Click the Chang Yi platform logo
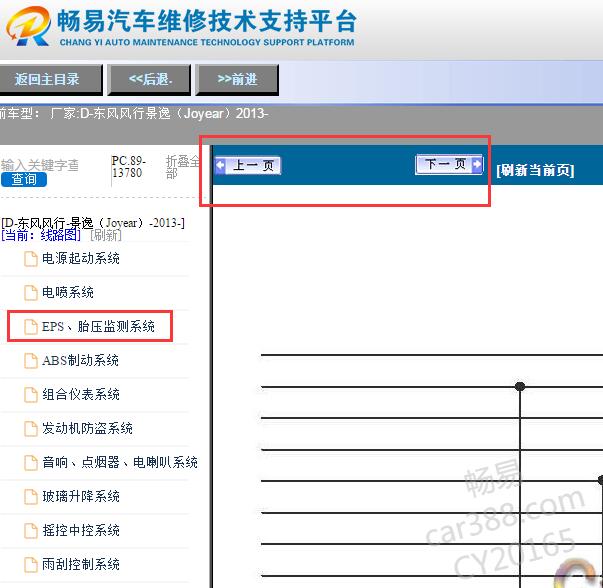 coord(29,26)
